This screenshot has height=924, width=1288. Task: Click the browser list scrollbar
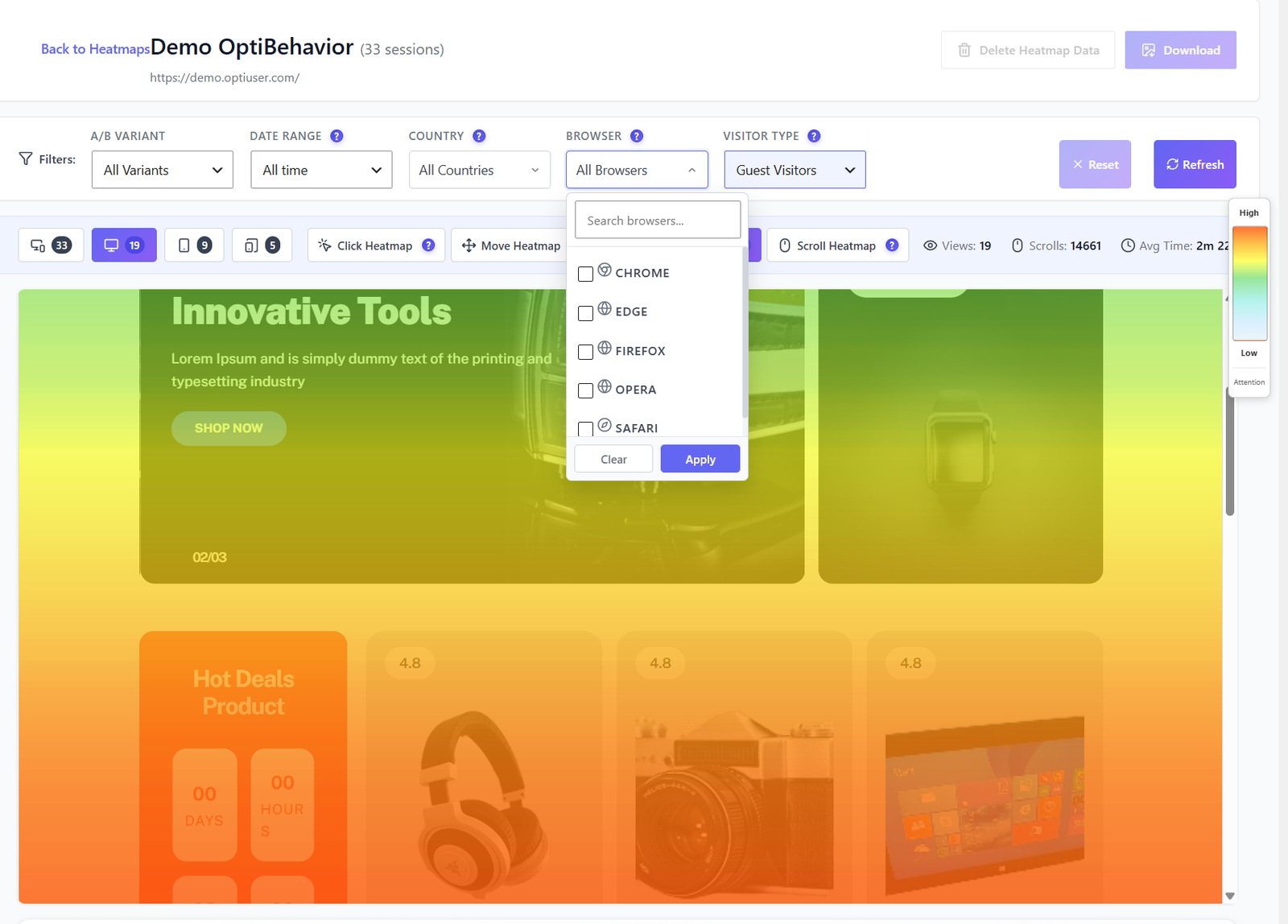point(745,332)
